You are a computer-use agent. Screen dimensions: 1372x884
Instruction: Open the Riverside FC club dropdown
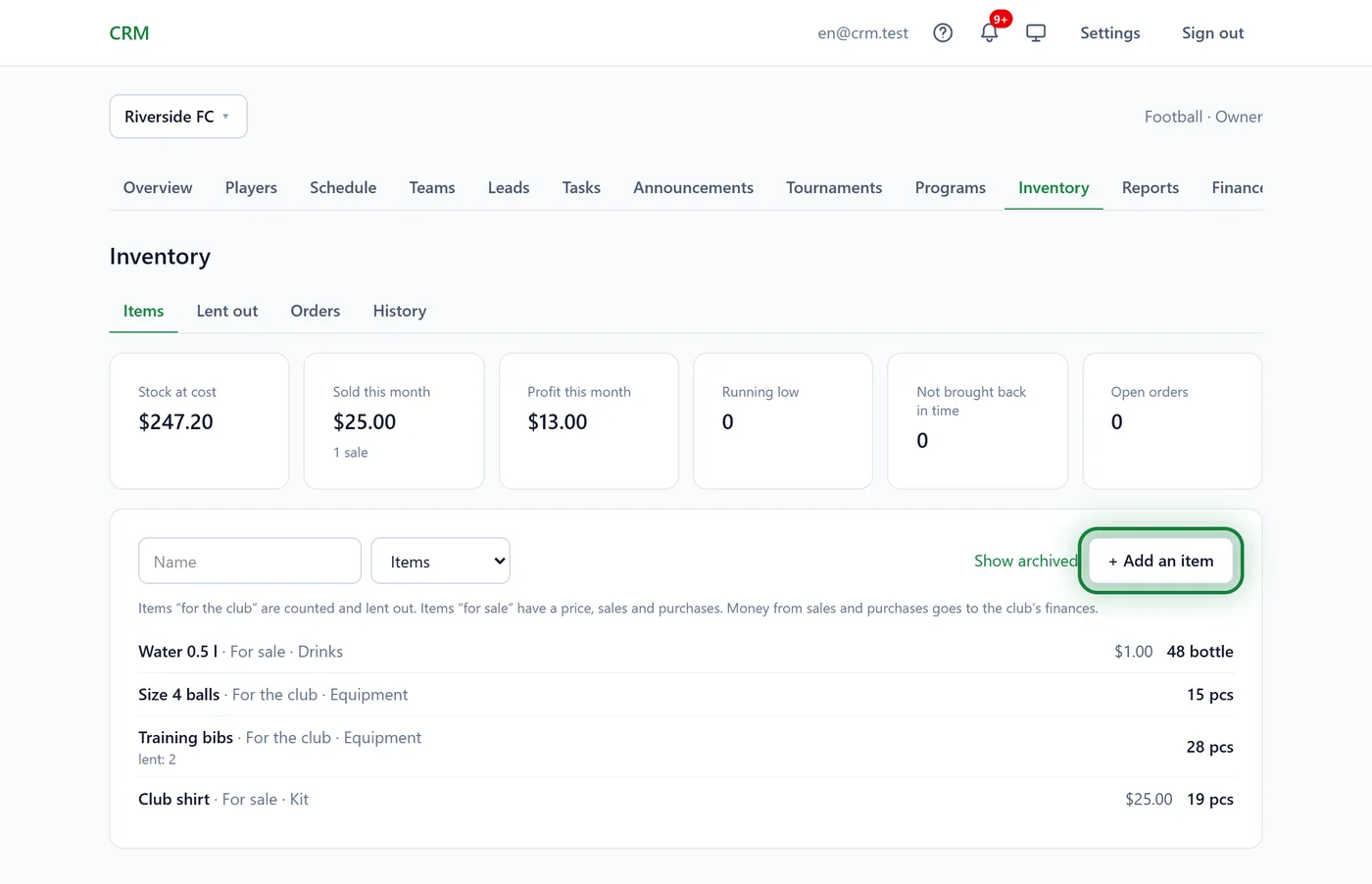point(178,117)
